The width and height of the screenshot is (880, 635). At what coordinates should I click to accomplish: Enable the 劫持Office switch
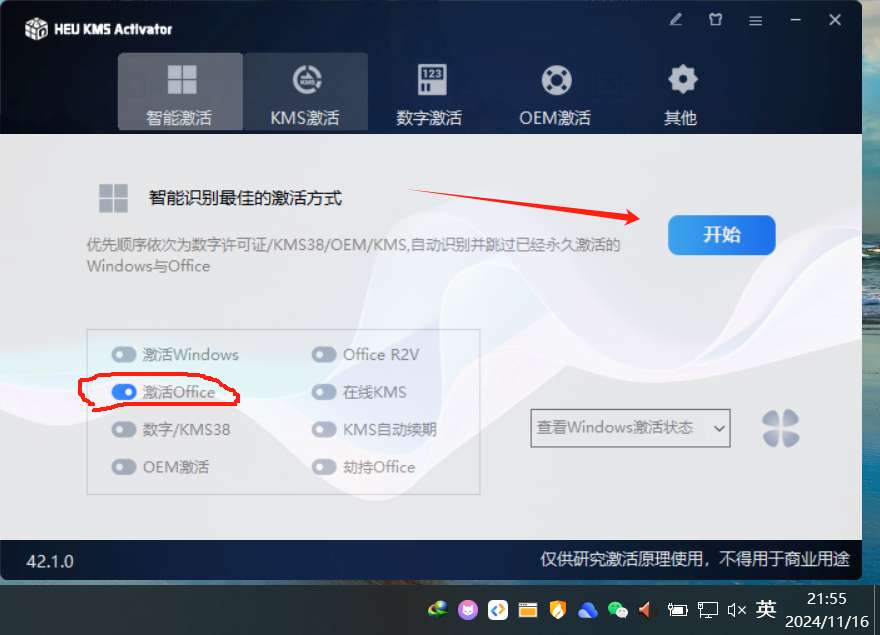coord(324,467)
